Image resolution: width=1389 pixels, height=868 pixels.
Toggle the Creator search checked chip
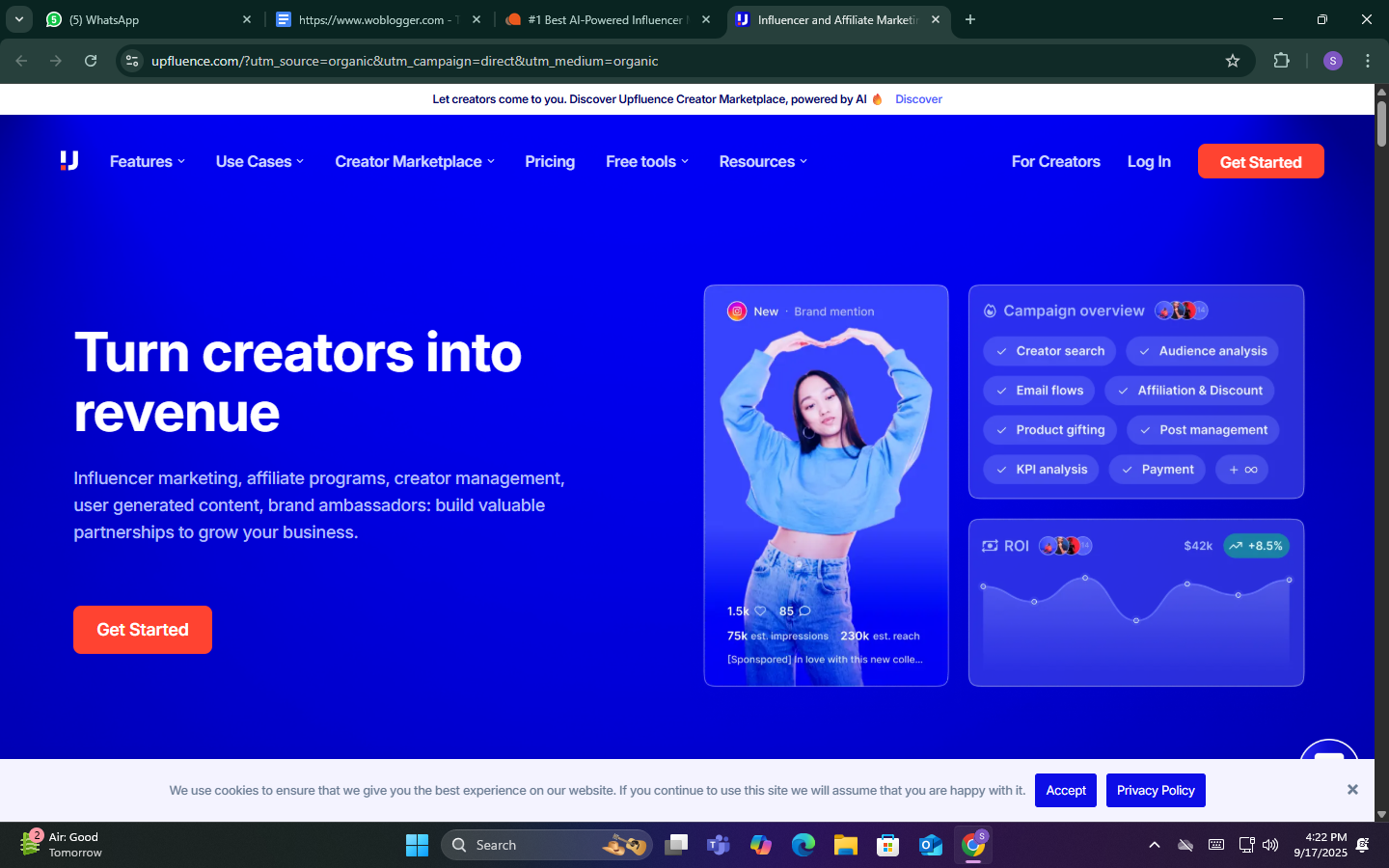click(1049, 351)
